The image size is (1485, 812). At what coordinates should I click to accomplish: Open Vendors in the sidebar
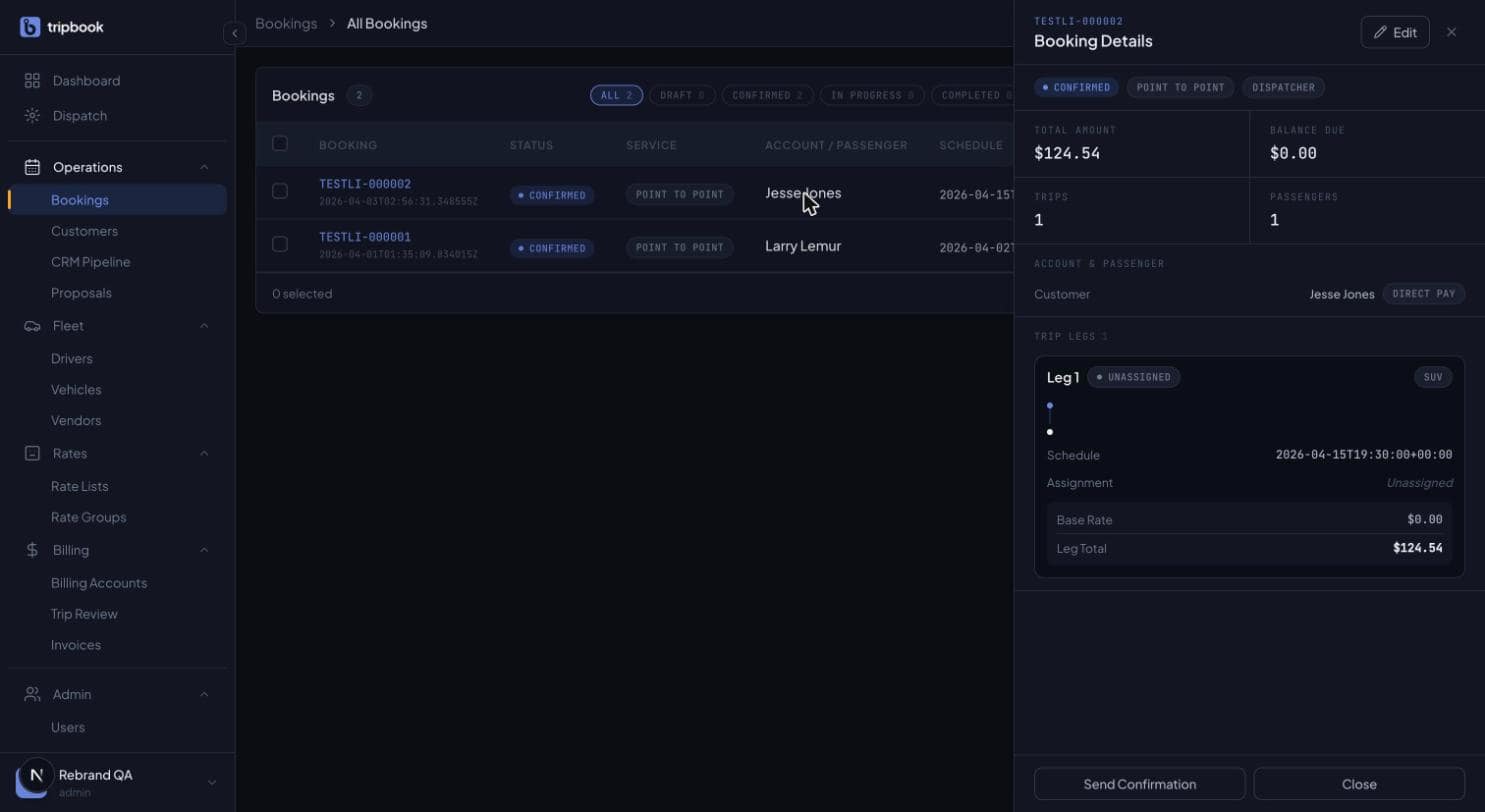pos(76,421)
